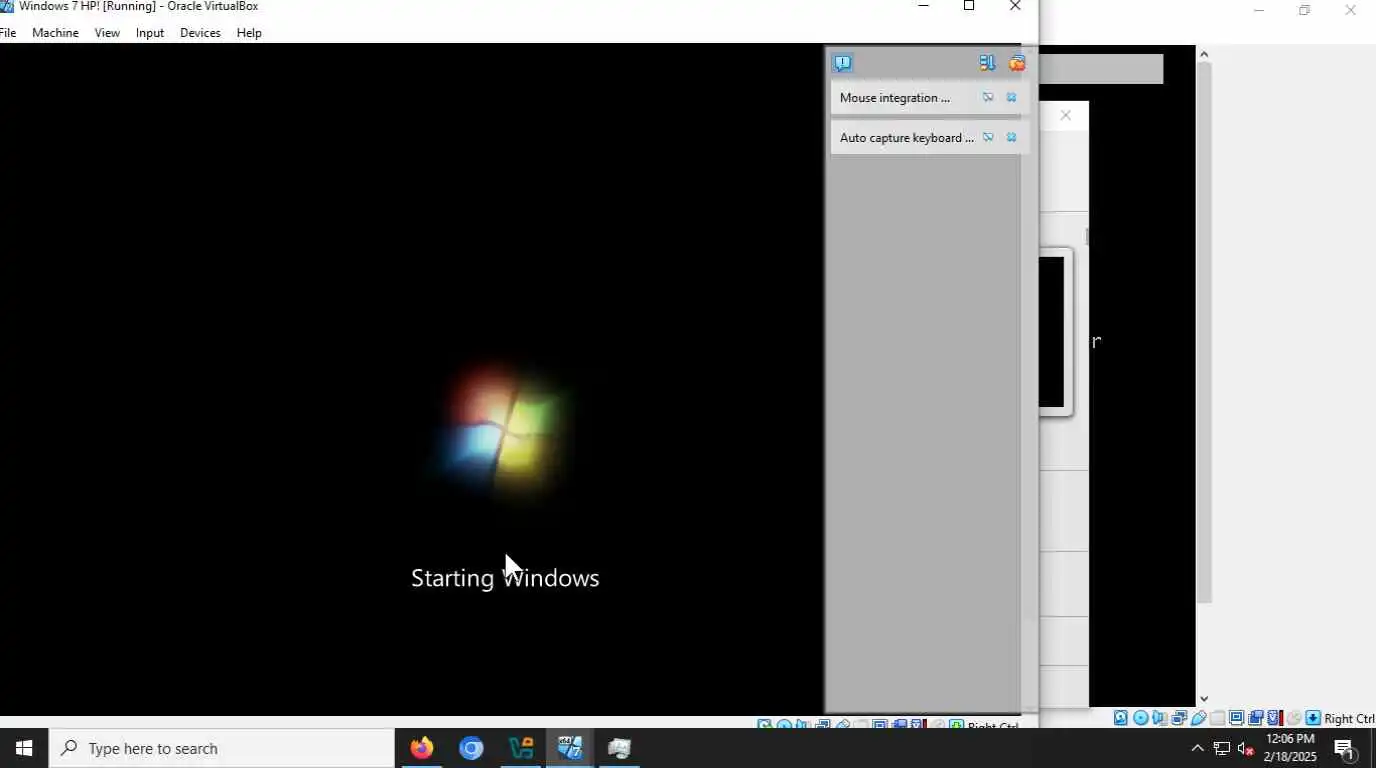Screen dimensions: 1376x768
Task: Click the taskbar search box
Action: click(222, 748)
